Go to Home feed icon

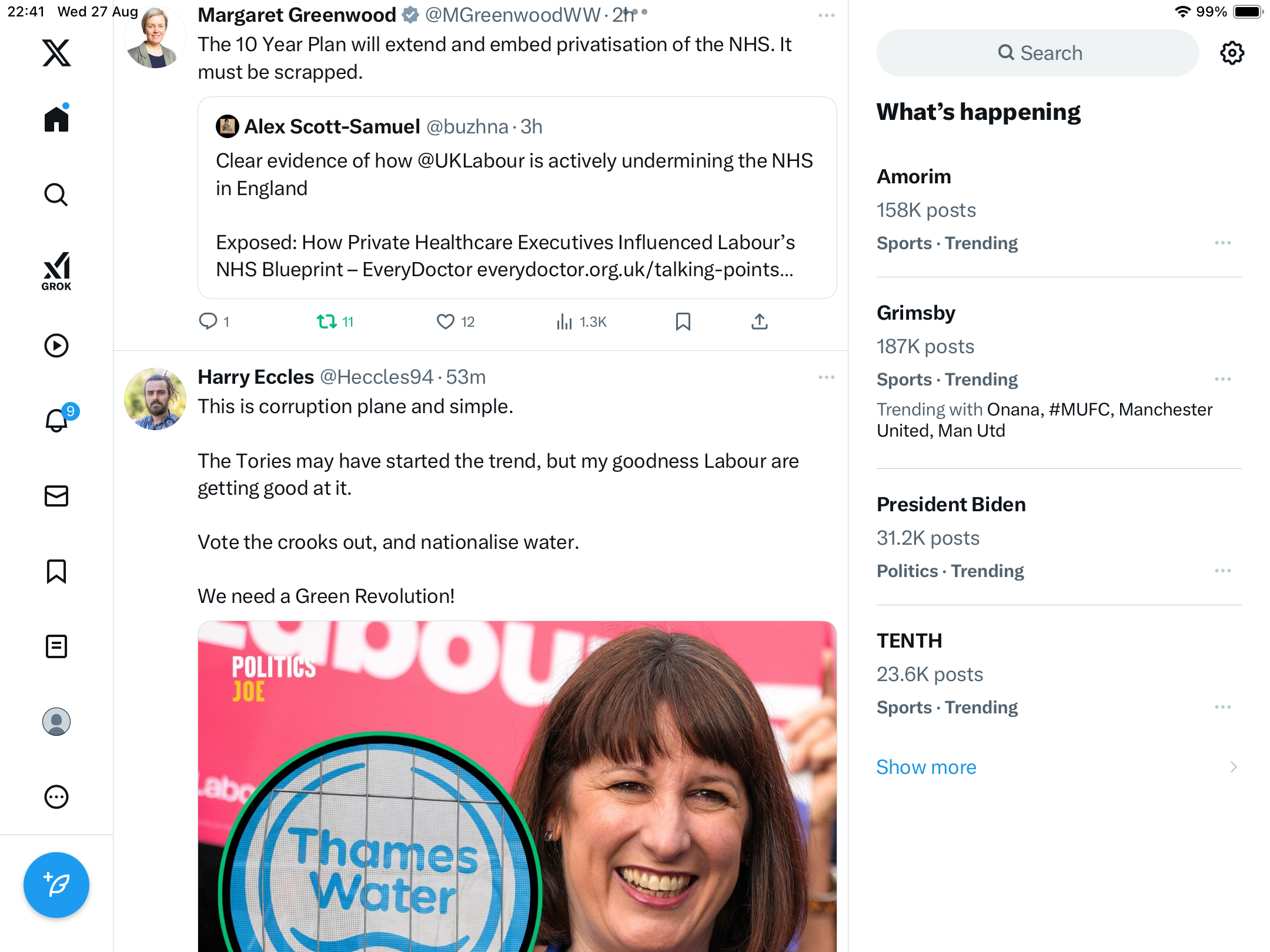point(56,118)
